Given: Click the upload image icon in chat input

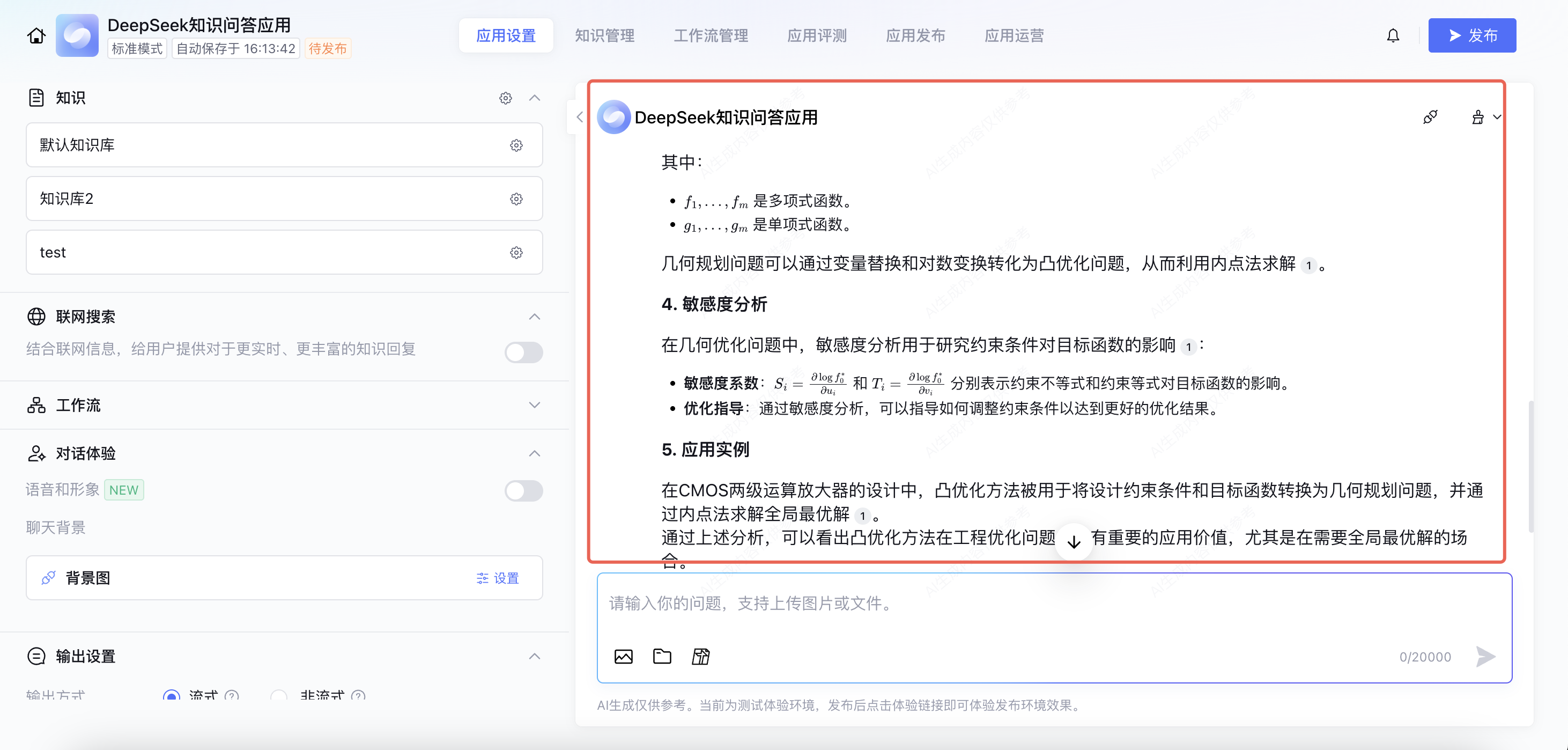Looking at the screenshot, I should pos(623,656).
